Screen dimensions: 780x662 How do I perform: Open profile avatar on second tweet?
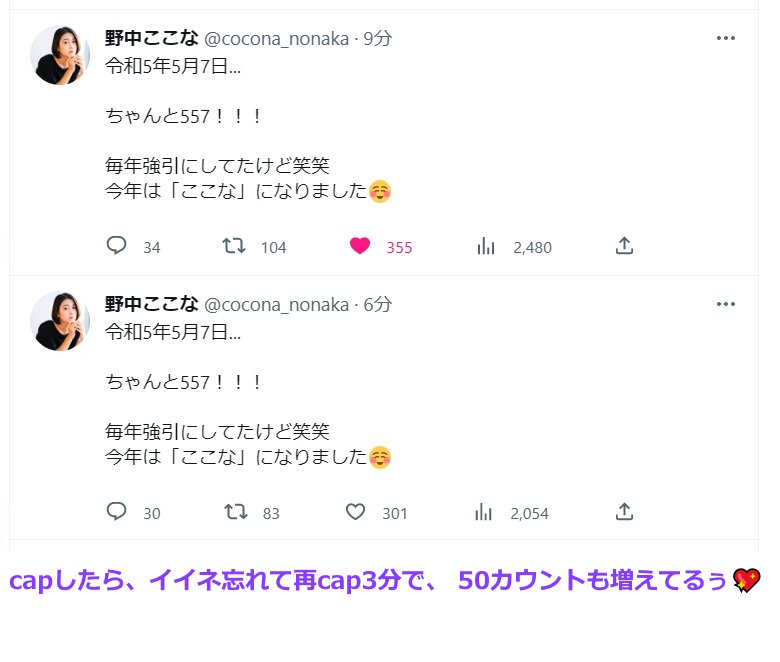60,321
